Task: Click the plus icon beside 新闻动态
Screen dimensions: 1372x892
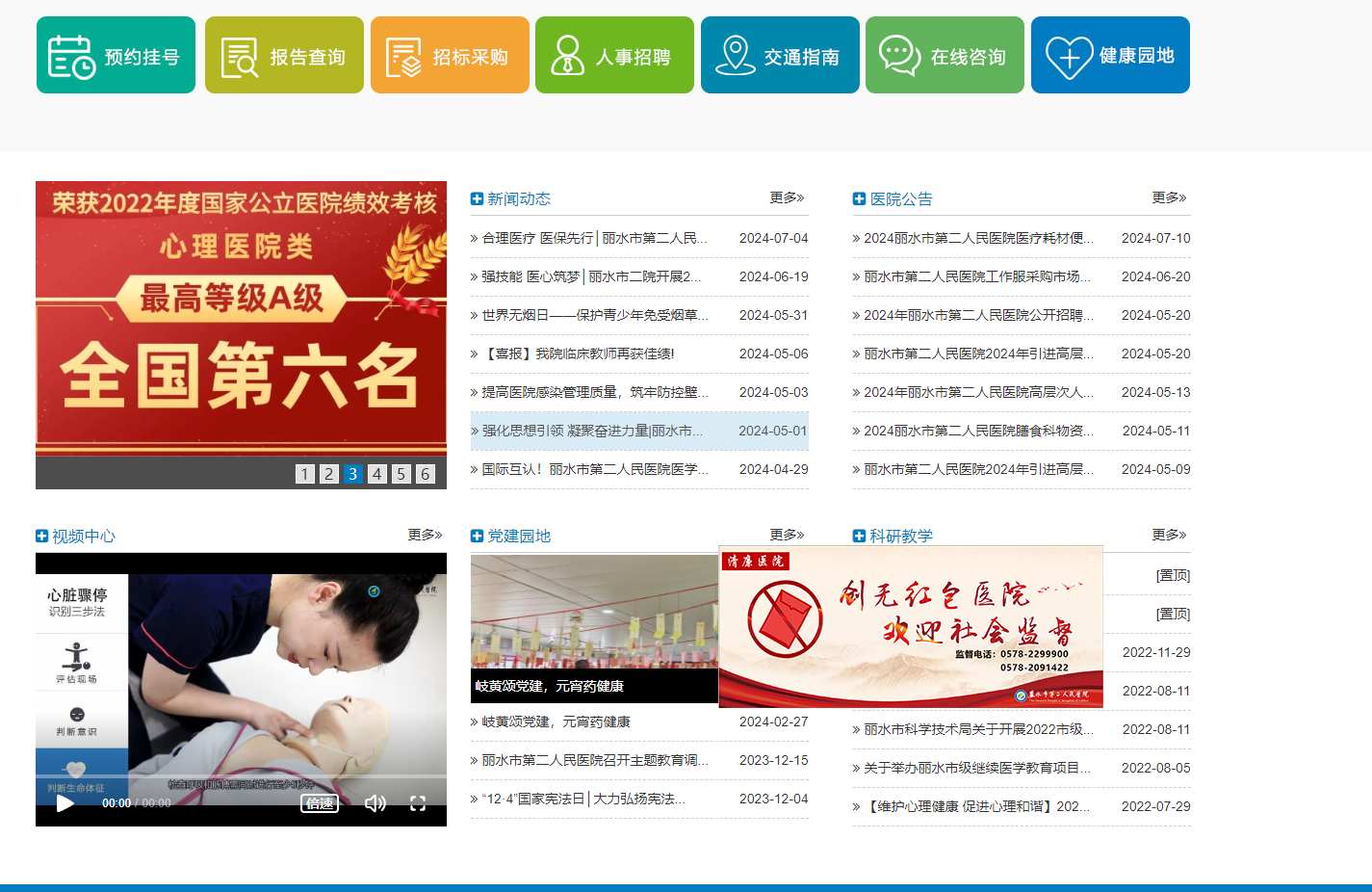Action: [x=477, y=198]
